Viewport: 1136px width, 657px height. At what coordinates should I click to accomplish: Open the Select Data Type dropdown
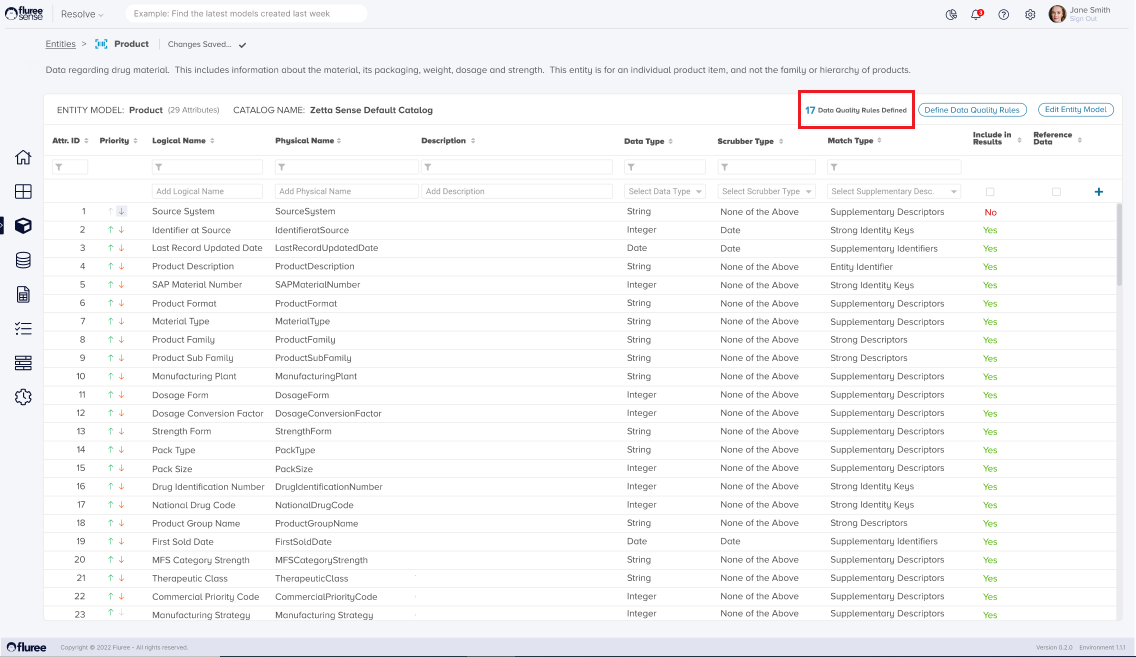point(664,191)
